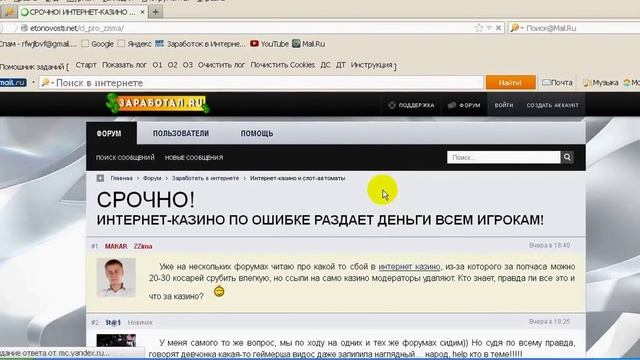Click СОЗДАТЬ АККАУНТ button

(x=552, y=105)
